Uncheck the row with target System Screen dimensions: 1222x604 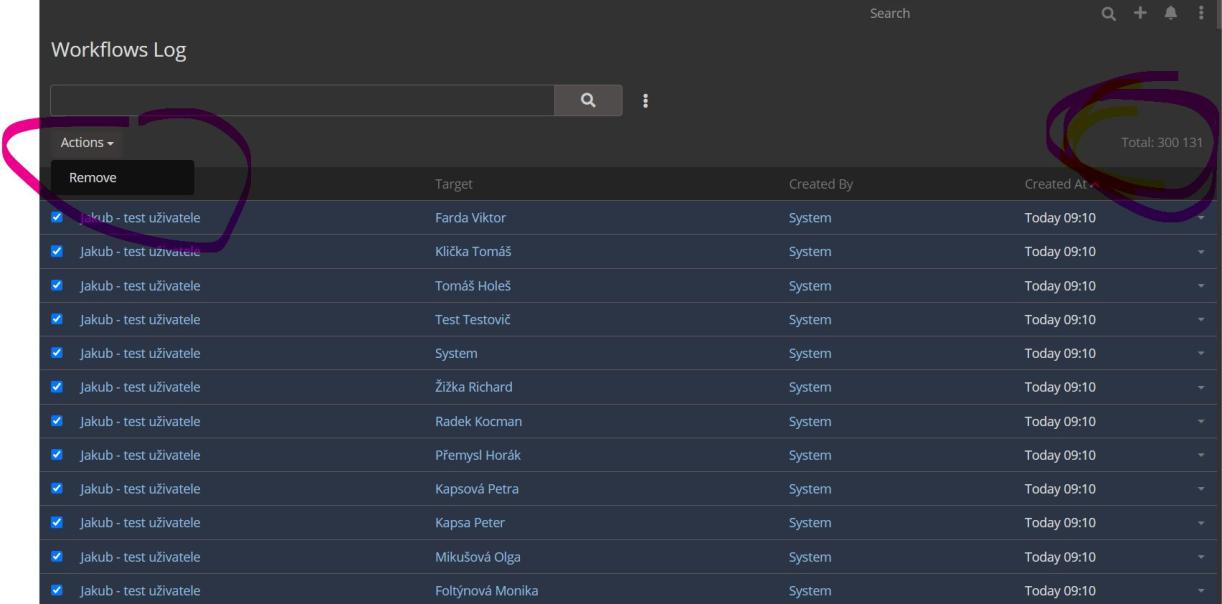click(x=57, y=353)
